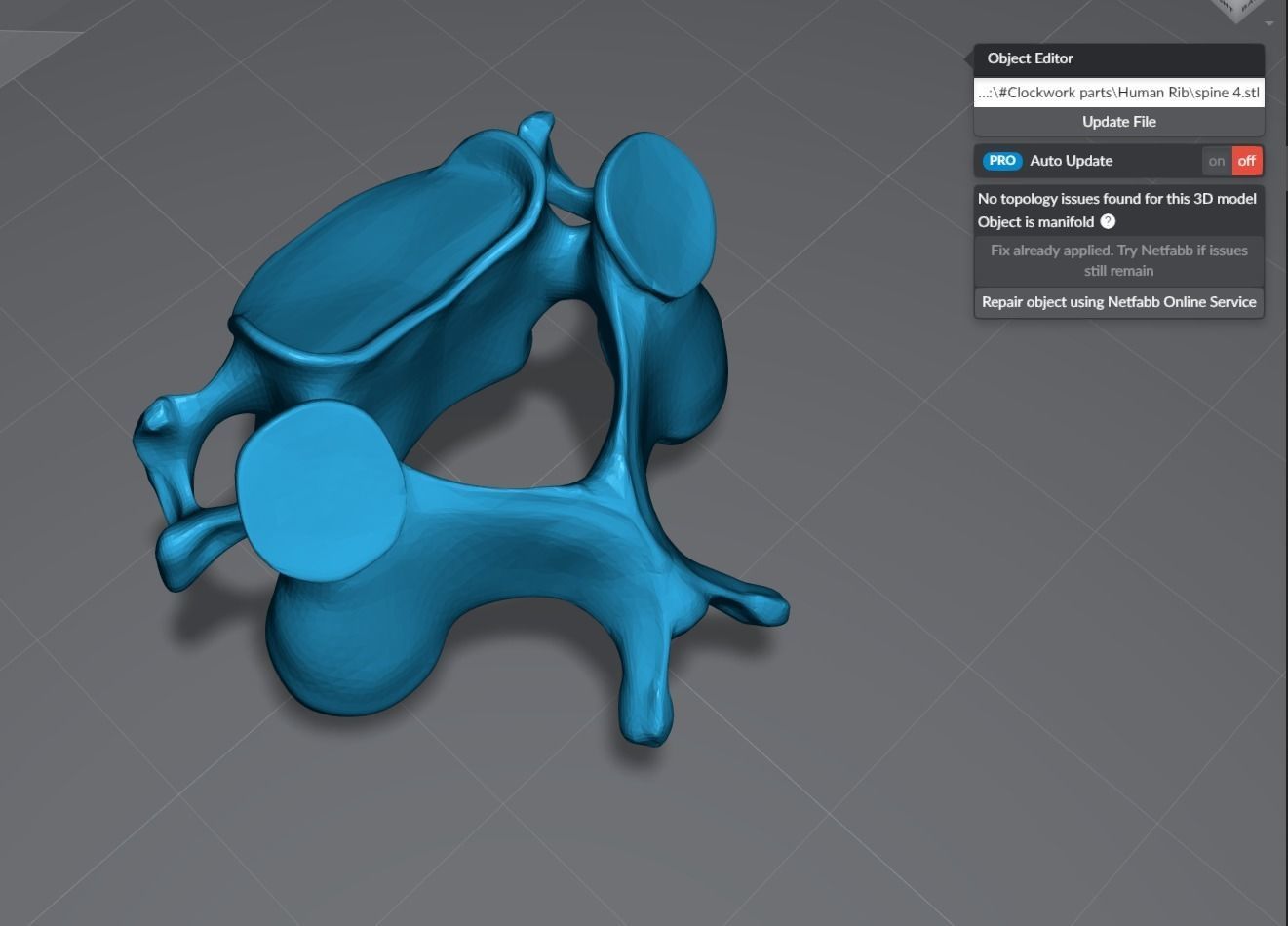Screen dimensions: 1288x926
Task: Click the 'Object is manifold' status text
Action: coord(1035,221)
